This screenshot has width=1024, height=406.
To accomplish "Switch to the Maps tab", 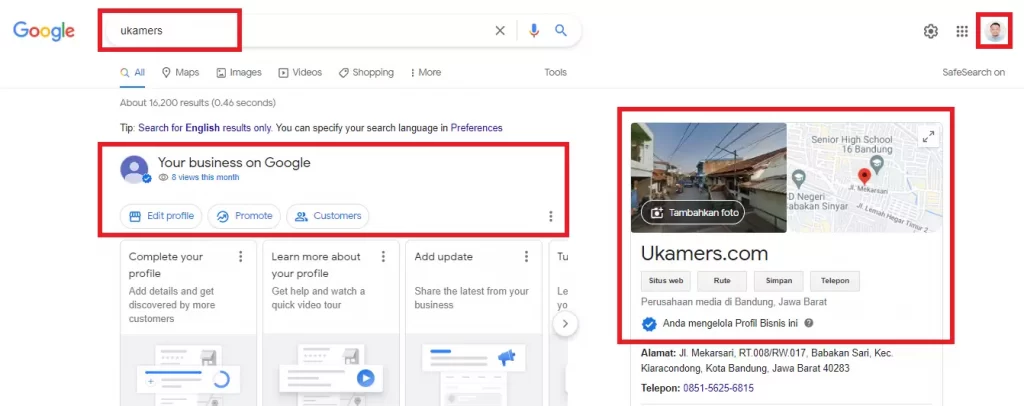I will pos(180,72).
